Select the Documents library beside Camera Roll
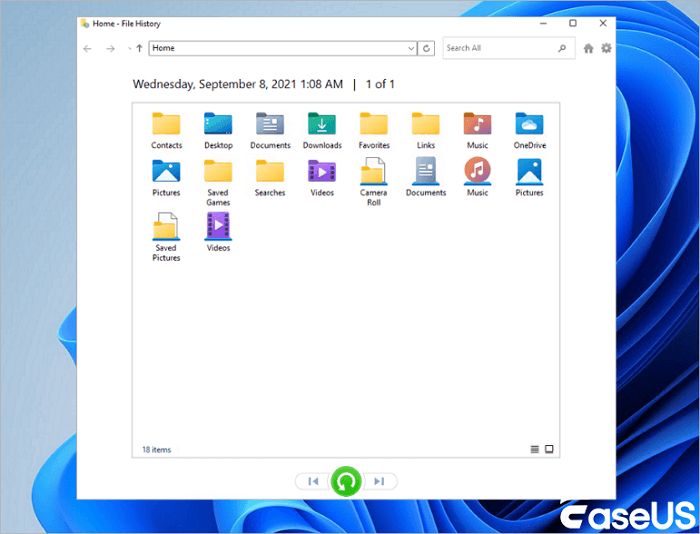The width and height of the screenshot is (700, 534). point(425,177)
